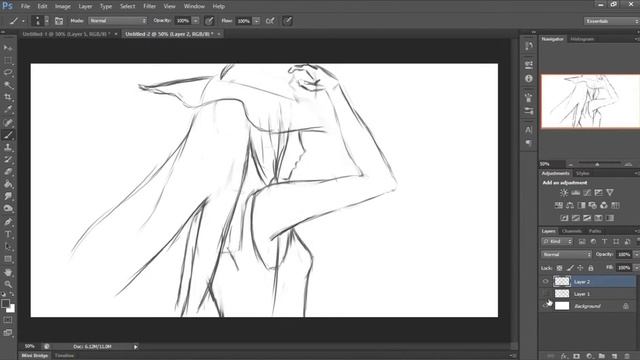640x360 pixels.
Task: Add an Invert adjustment
Action: click(564, 218)
